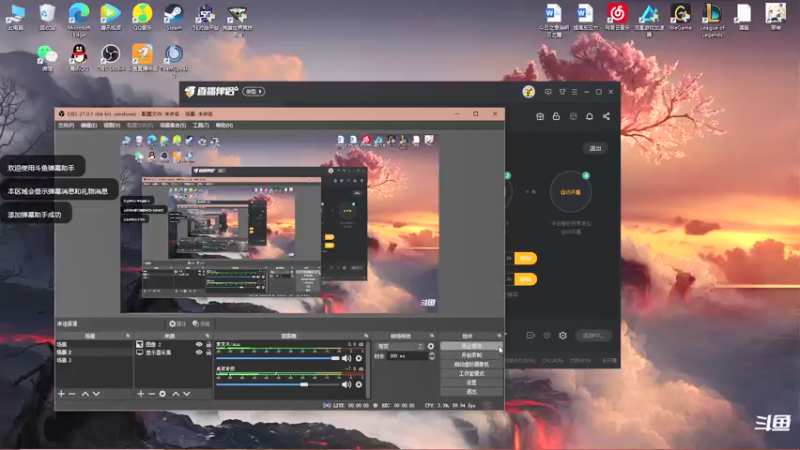Move selected source up in OBS
800x450 pixels.
click(176, 394)
